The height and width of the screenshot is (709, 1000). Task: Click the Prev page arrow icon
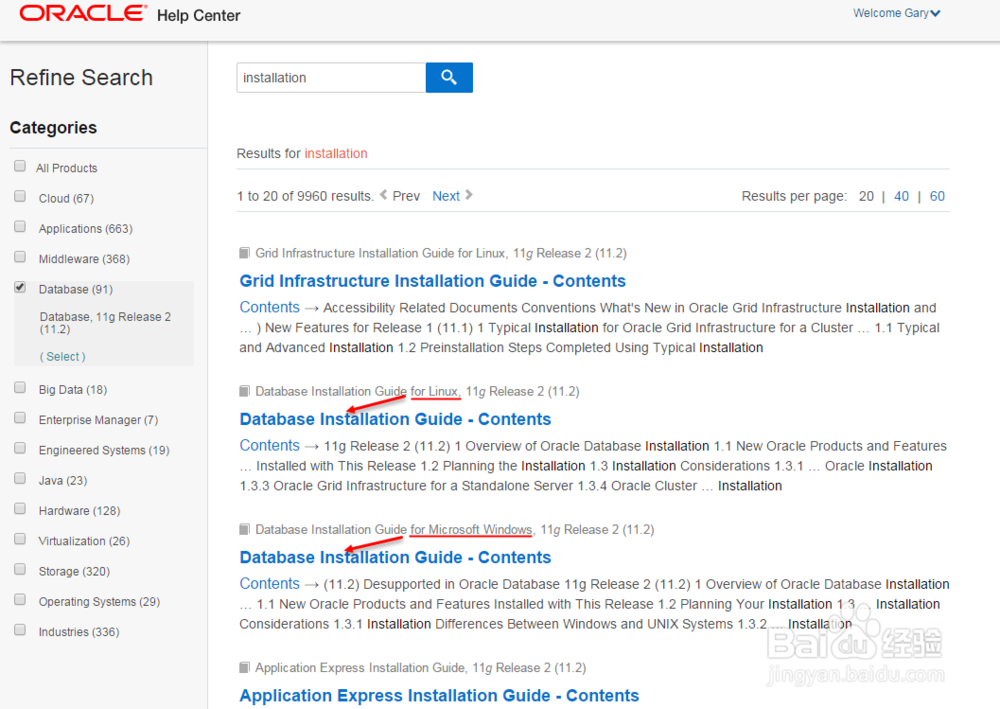click(x=383, y=195)
